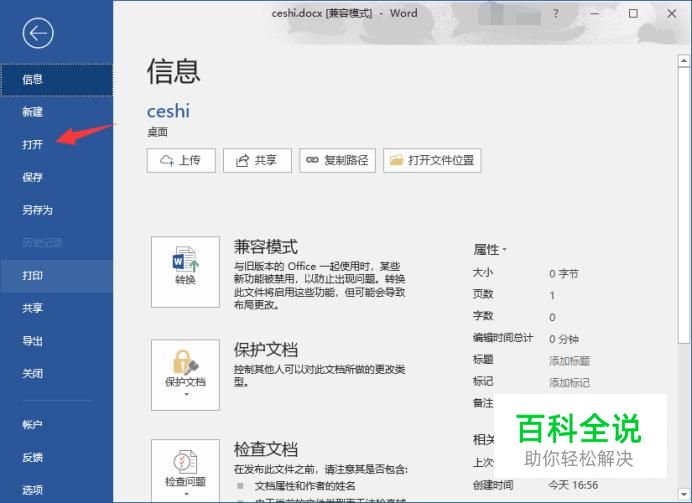This screenshot has width=692, height=503.
Task: Click 打开文件位置 button
Action: [432, 160]
